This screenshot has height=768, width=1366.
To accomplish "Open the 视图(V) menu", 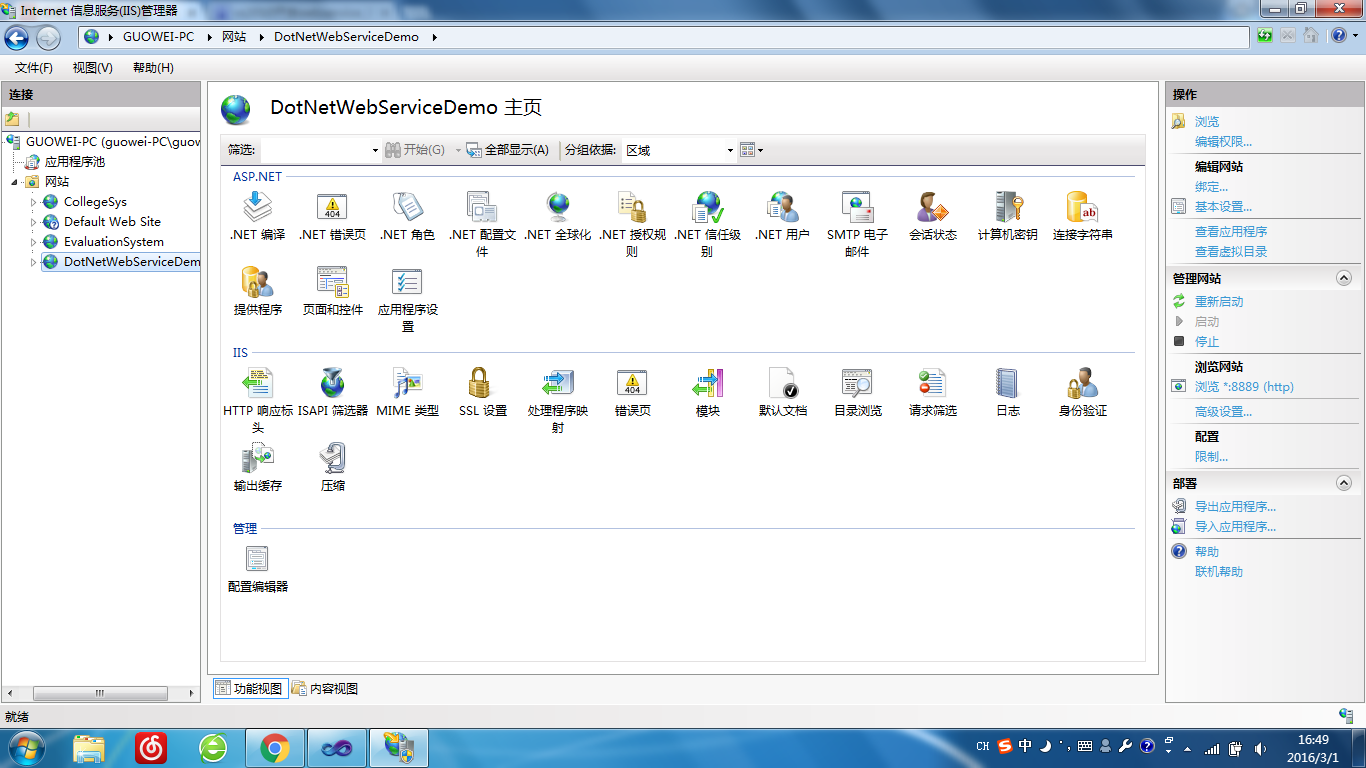I will 93,68.
